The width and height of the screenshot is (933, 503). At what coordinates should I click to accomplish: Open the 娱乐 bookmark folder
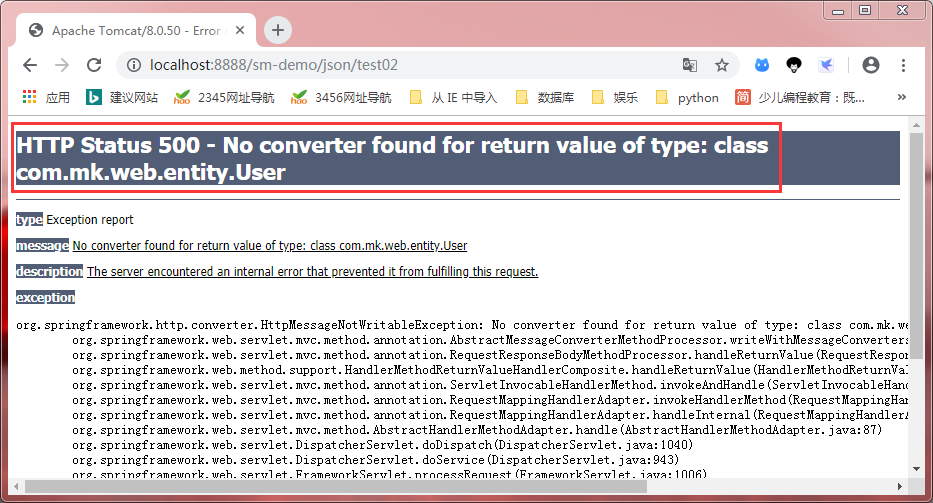[615, 98]
